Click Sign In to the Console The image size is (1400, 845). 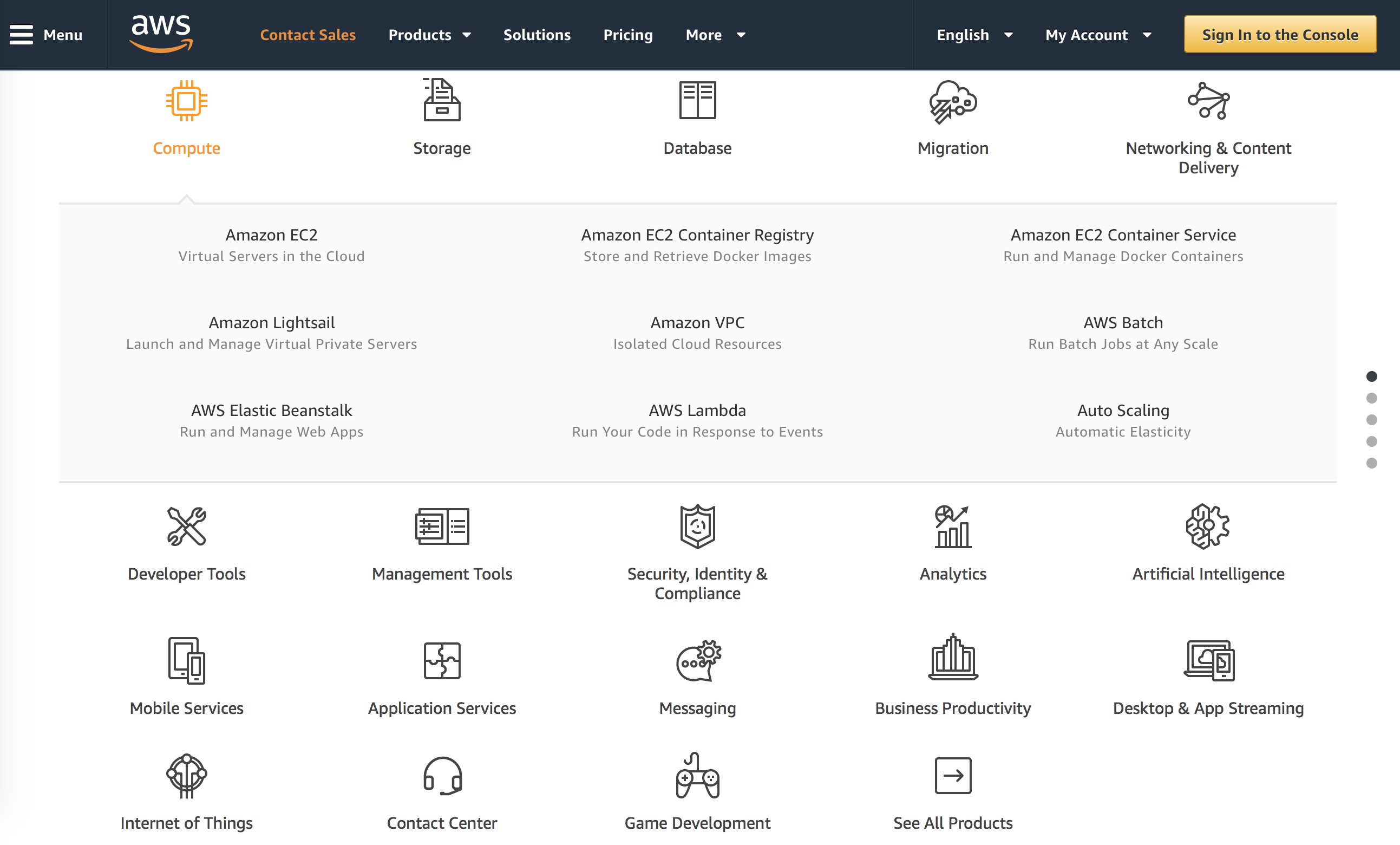[1280, 34]
